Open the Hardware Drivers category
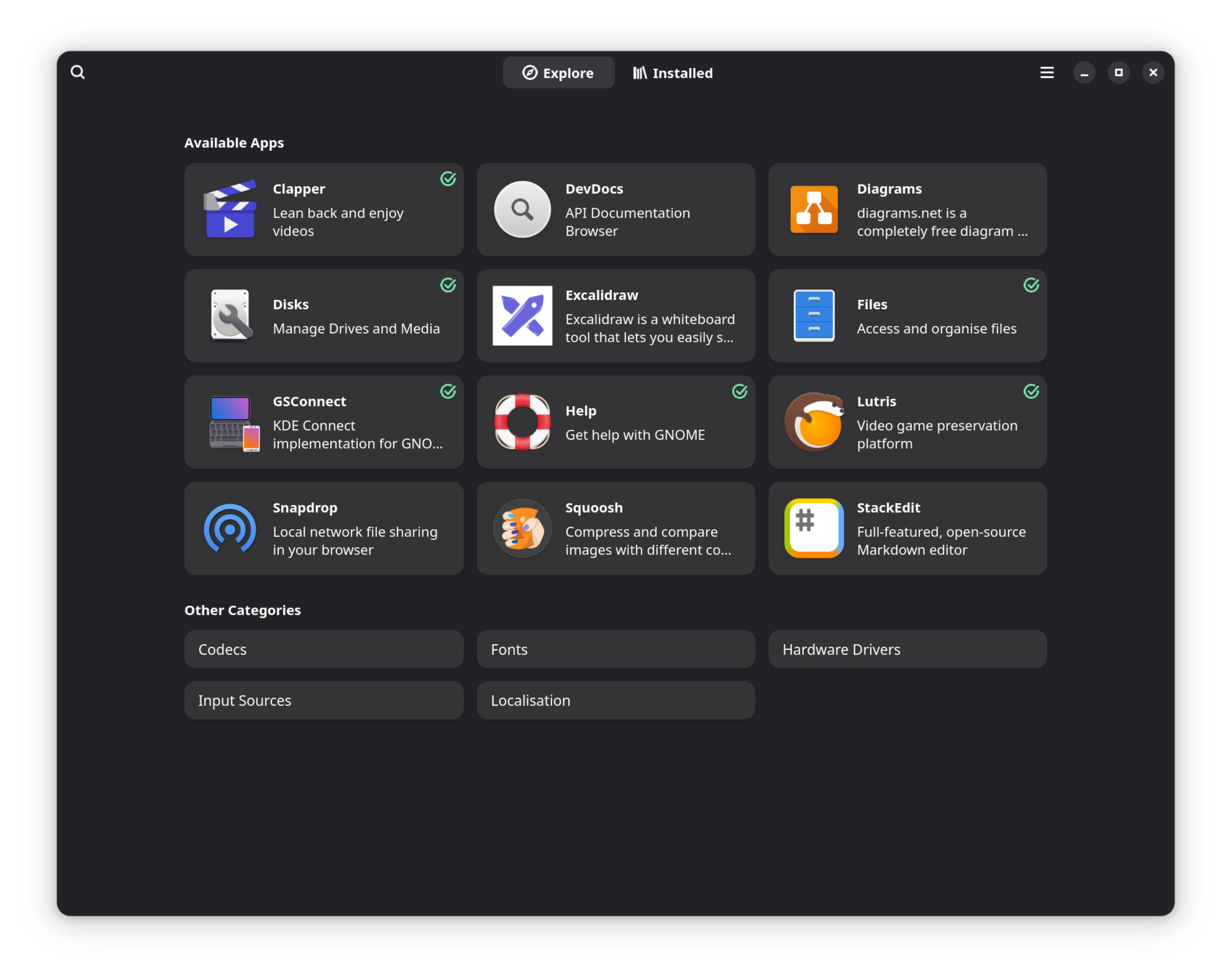 click(907, 649)
